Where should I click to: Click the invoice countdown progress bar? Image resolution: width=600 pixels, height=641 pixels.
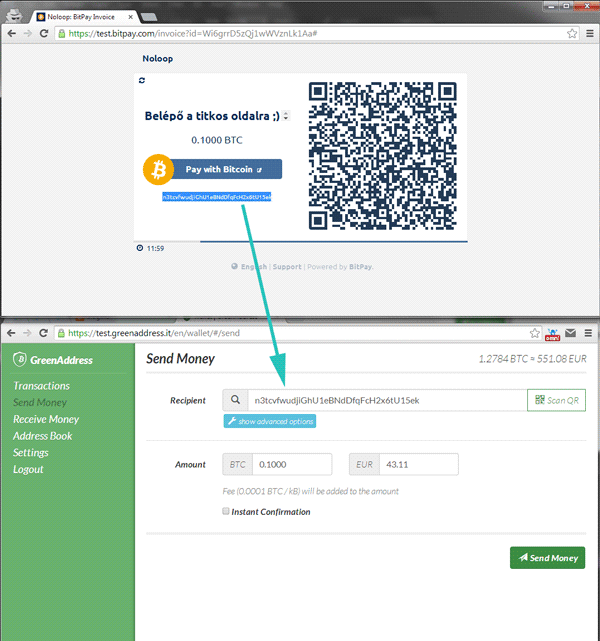301,242
